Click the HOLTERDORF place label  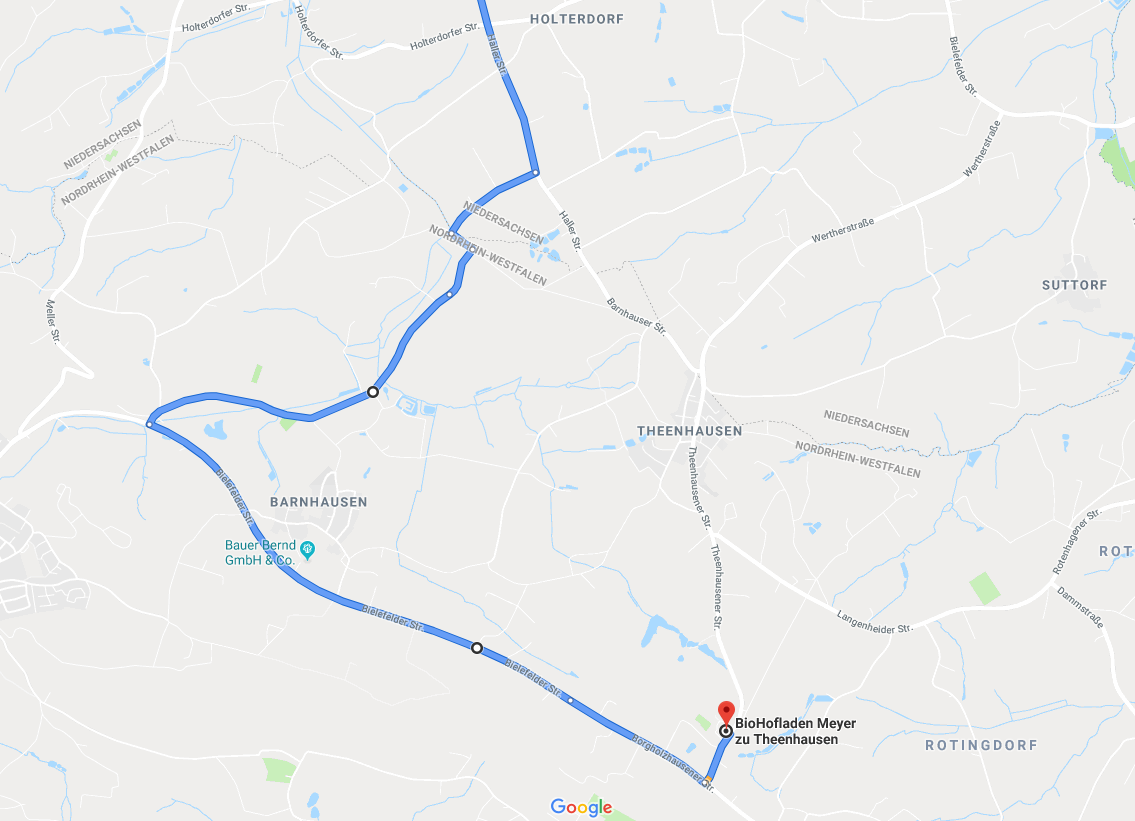coord(576,19)
